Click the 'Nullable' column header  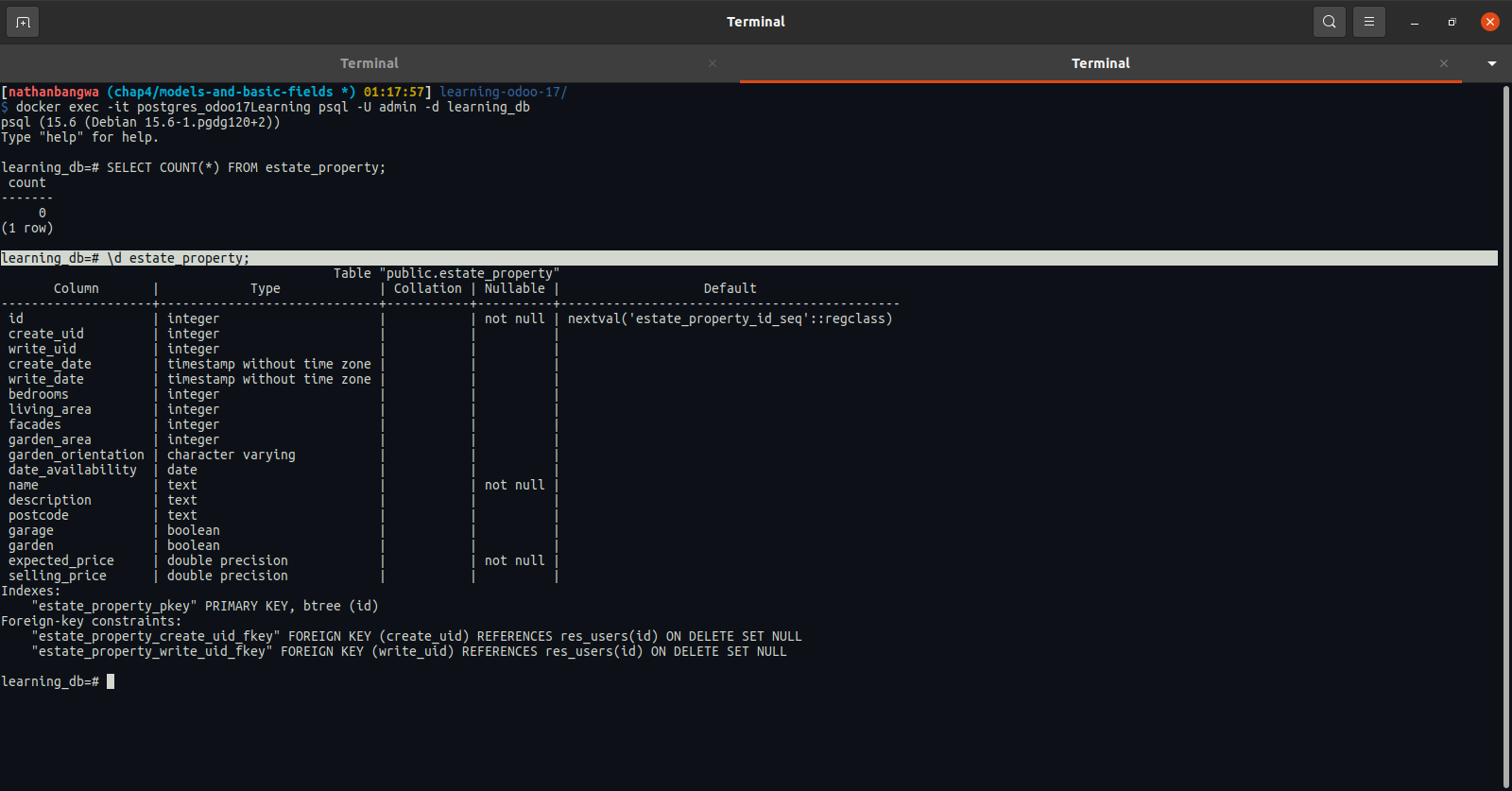515,288
